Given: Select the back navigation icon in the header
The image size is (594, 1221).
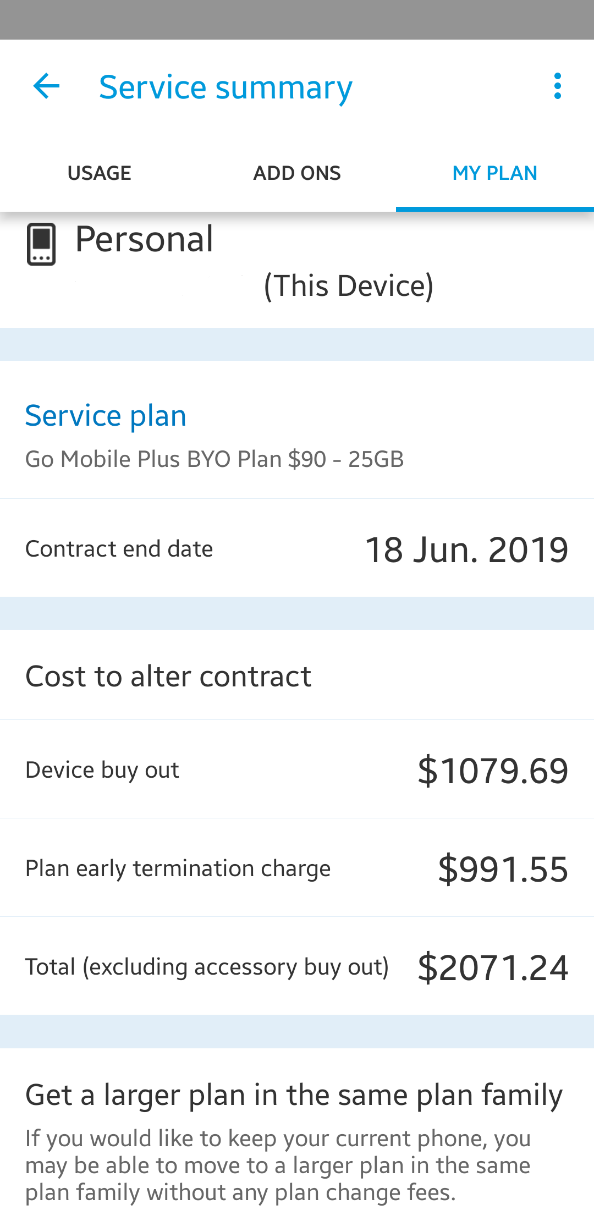Looking at the screenshot, I should point(46,86).
